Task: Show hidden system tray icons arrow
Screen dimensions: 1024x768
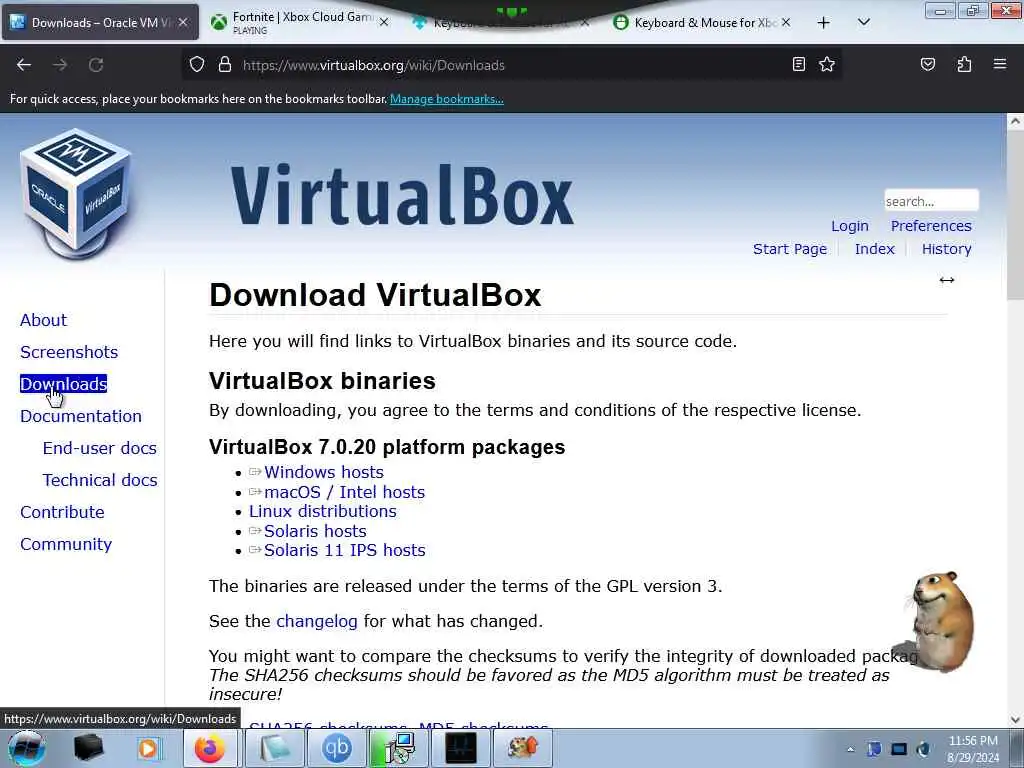Action: click(x=850, y=750)
